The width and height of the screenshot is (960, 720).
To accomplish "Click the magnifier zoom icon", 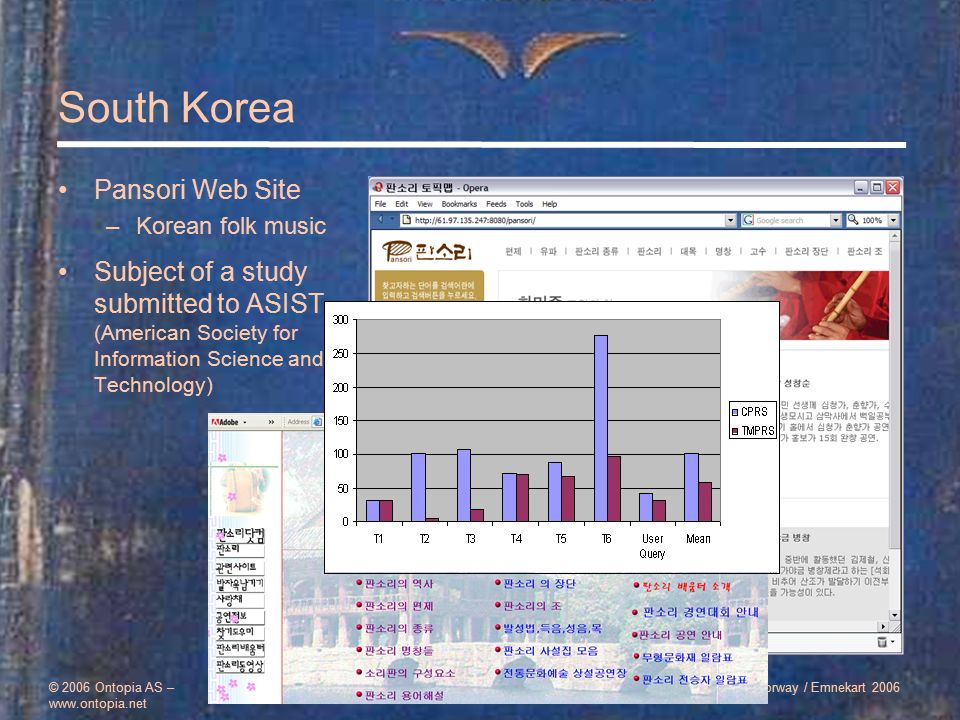I will click(853, 220).
